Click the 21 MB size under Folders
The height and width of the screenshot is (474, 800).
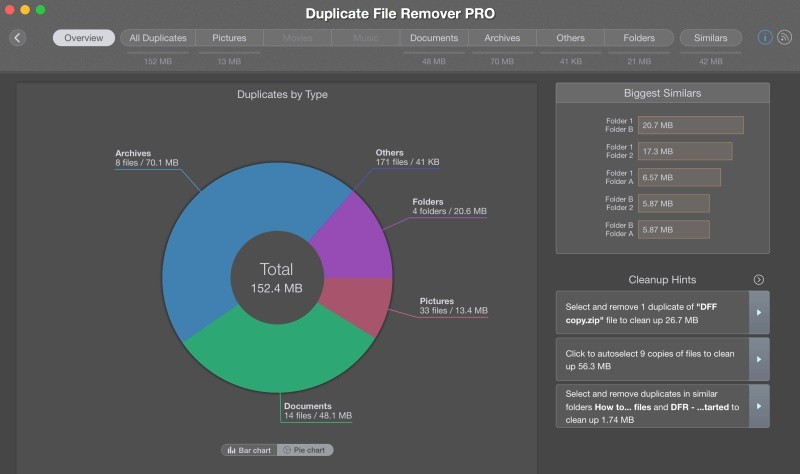tap(639, 61)
